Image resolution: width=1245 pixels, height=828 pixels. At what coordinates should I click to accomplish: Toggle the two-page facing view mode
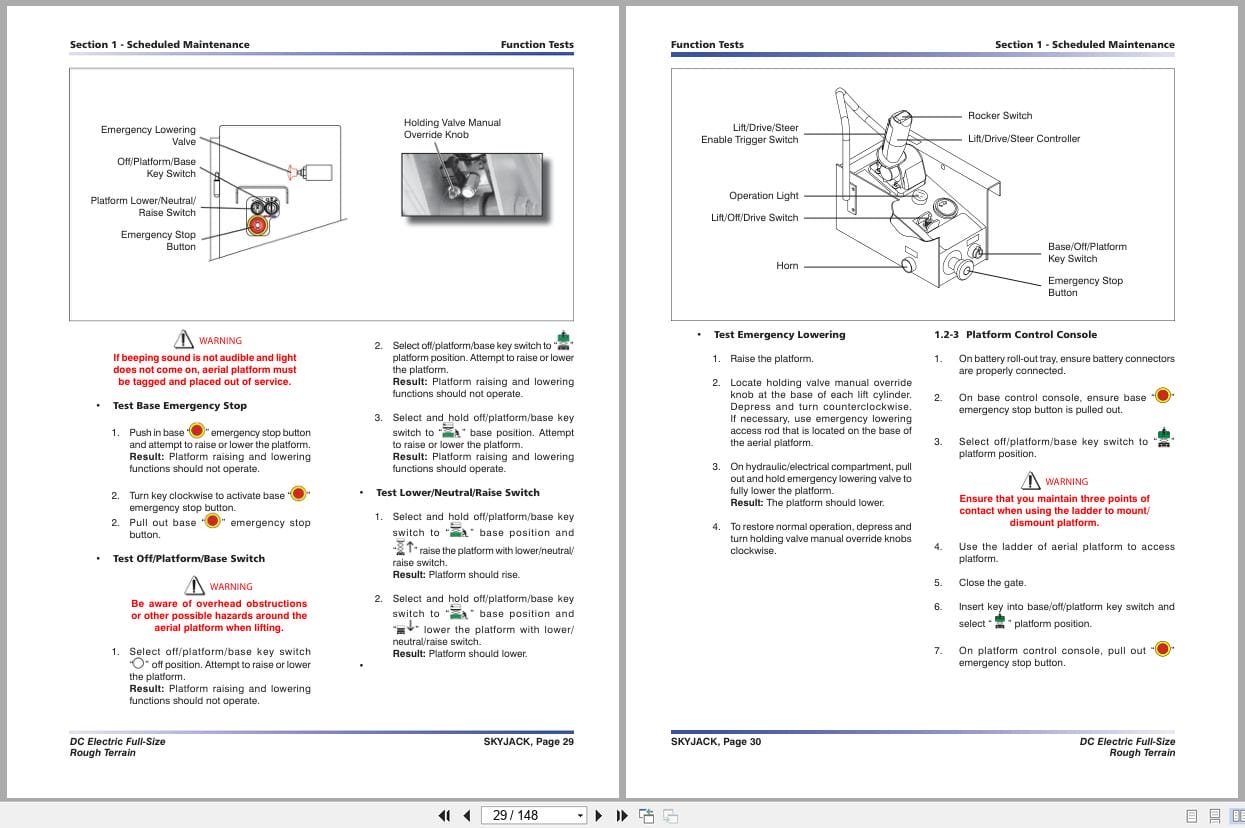pyautogui.click(x=1236, y=815)
